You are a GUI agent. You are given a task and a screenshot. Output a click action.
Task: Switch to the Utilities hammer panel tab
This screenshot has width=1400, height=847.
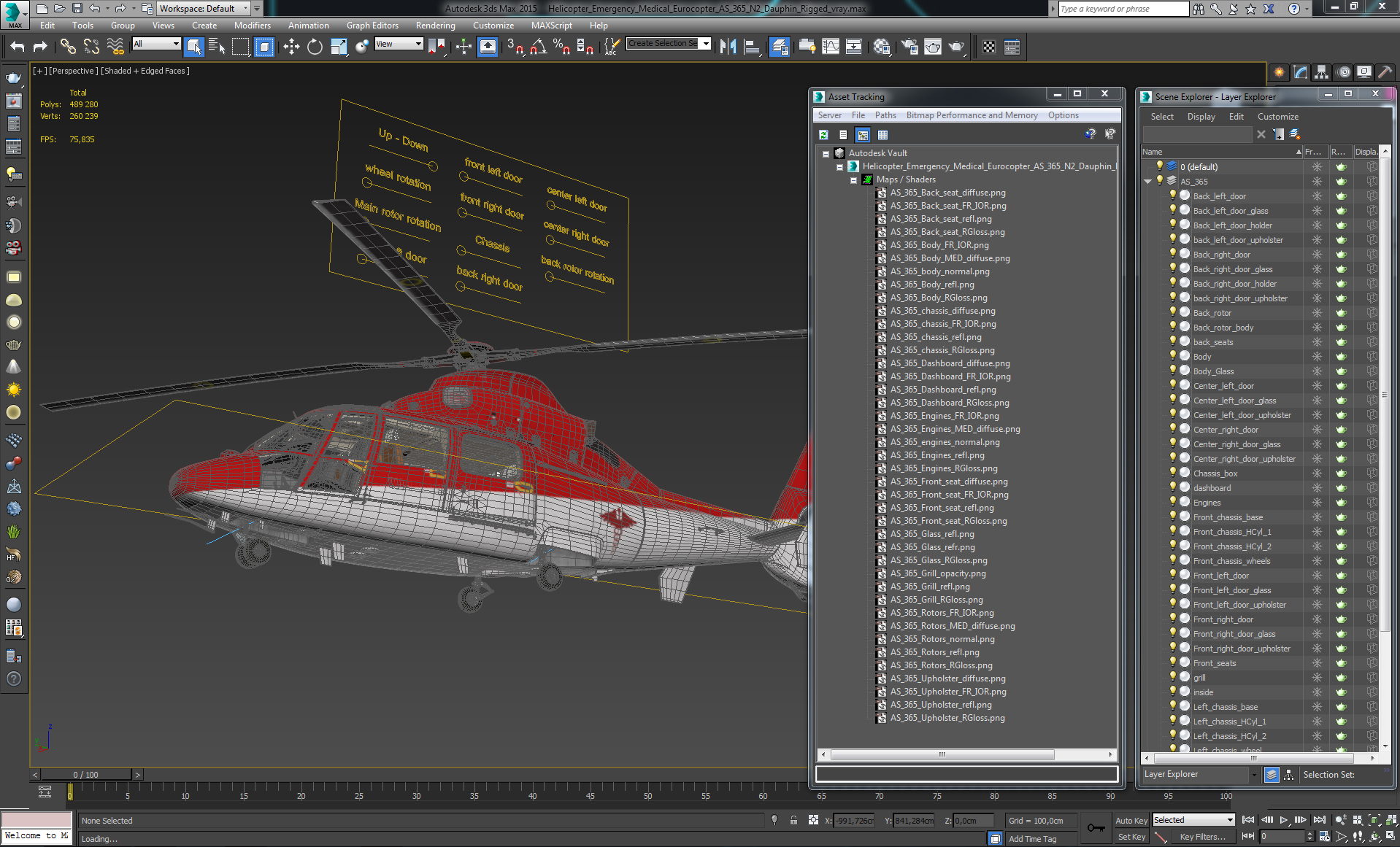pyautogui.click(x=1385, y=71)
